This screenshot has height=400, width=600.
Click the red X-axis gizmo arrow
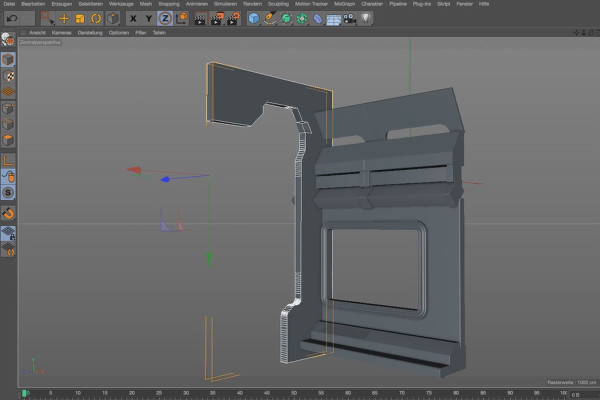pyautogui.click(x=134, y=170)
